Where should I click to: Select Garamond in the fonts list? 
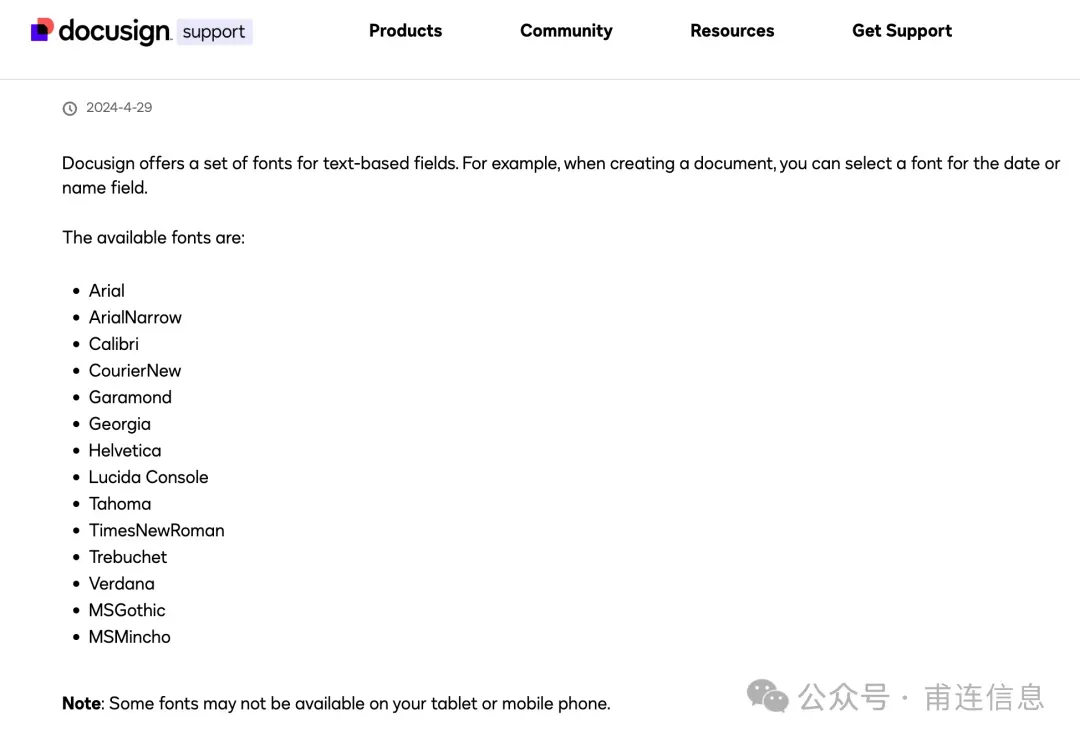(x=130, y=397)
